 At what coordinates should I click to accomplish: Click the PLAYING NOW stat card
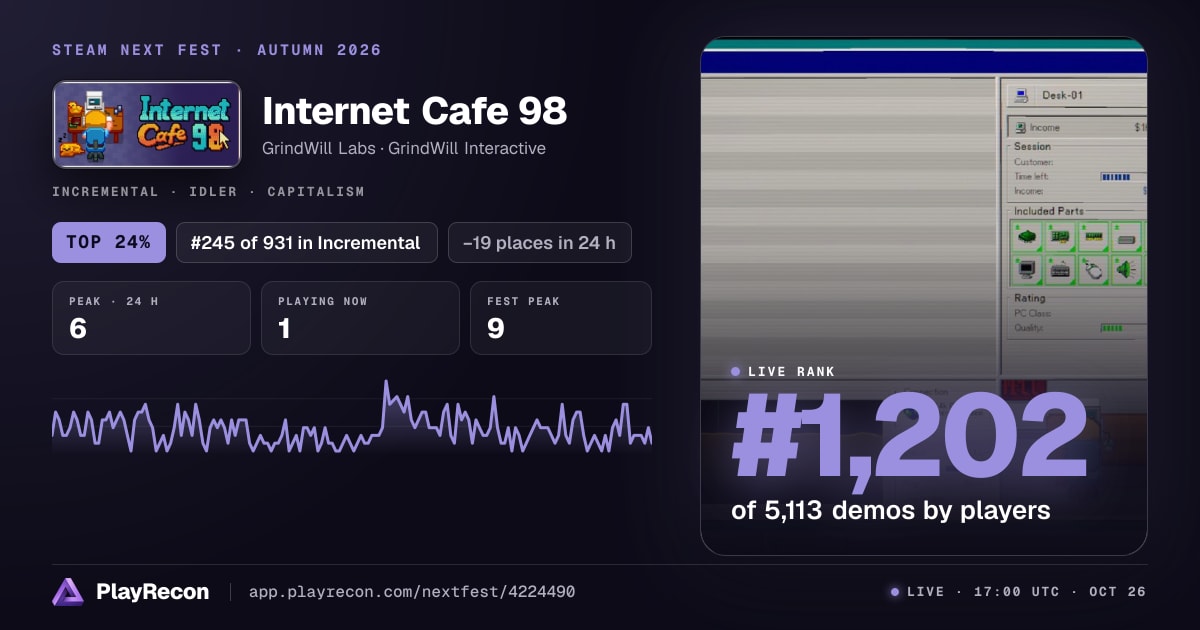(360, 318)
